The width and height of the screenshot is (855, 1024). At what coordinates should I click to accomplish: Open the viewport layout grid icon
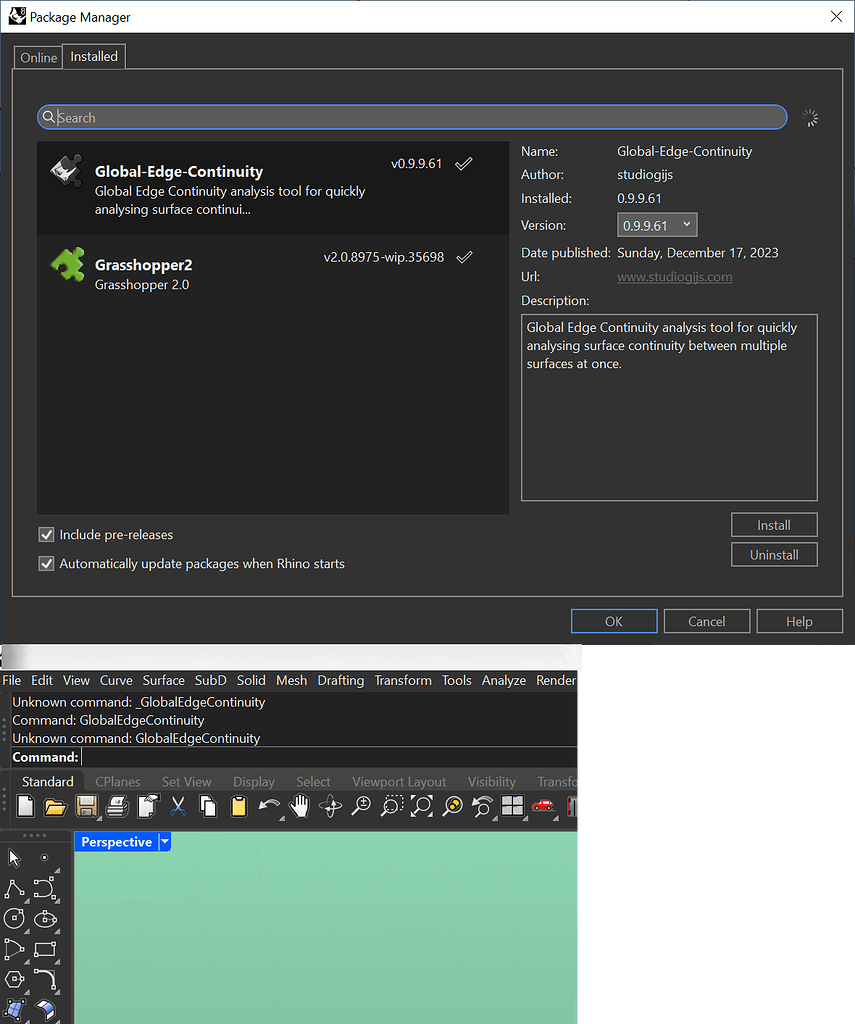(x=513, y=806)
